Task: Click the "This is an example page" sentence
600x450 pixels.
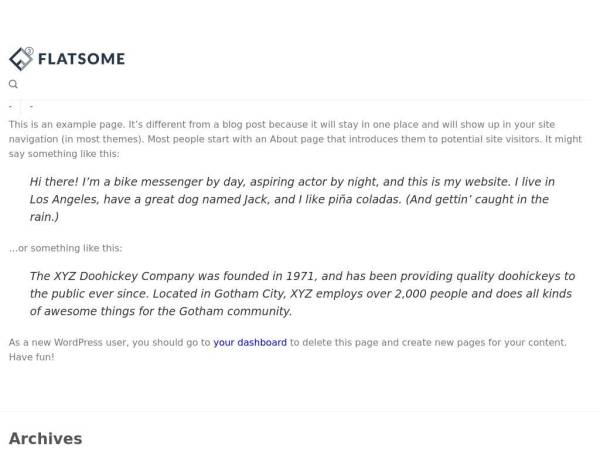Action: [71, 124]
